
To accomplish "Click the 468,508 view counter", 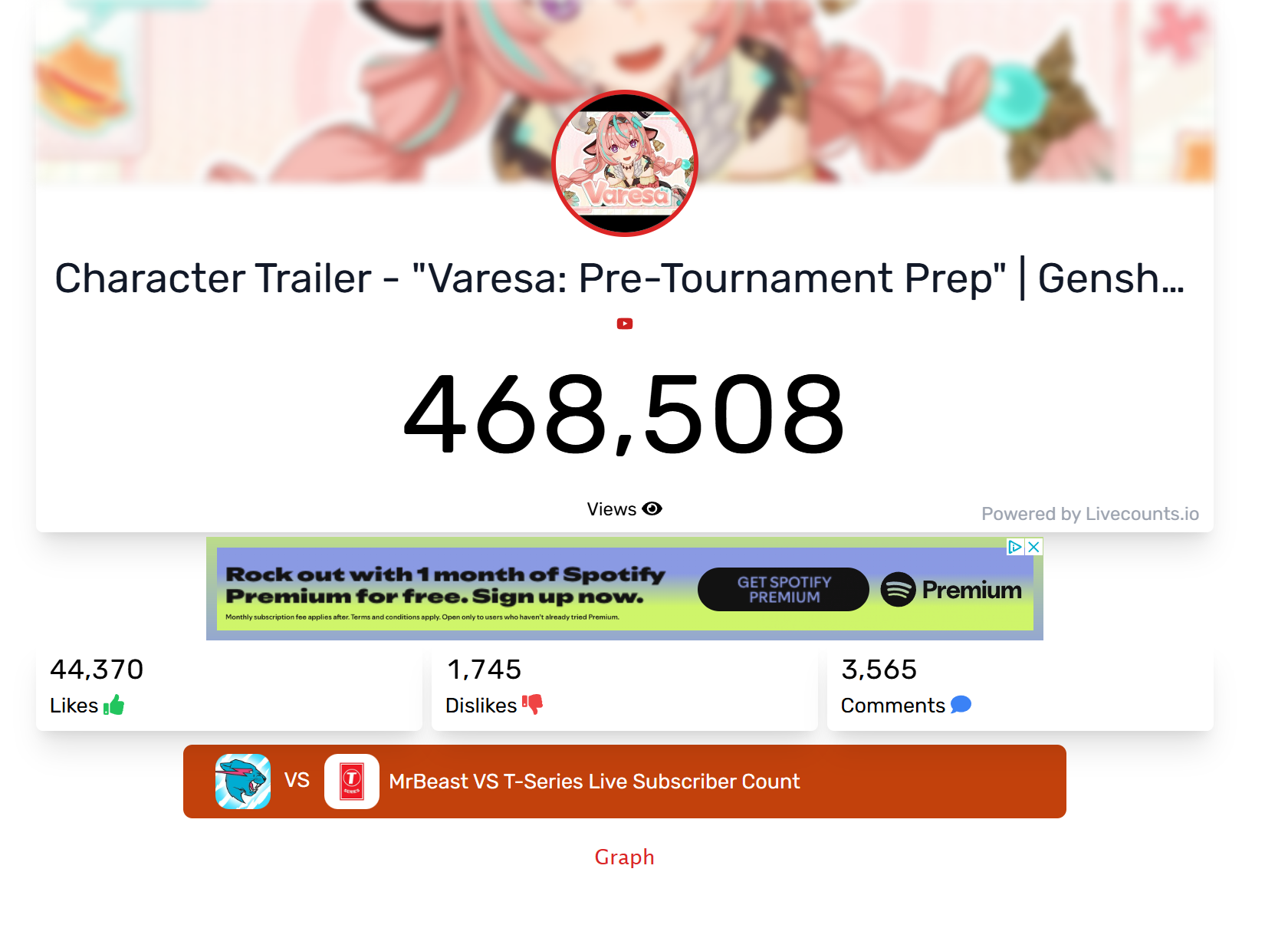I will point(625,414).
